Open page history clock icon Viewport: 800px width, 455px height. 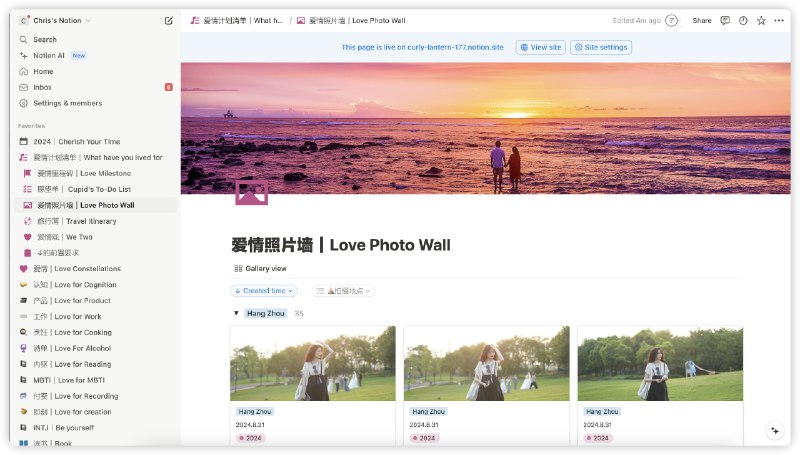[743, 20]
